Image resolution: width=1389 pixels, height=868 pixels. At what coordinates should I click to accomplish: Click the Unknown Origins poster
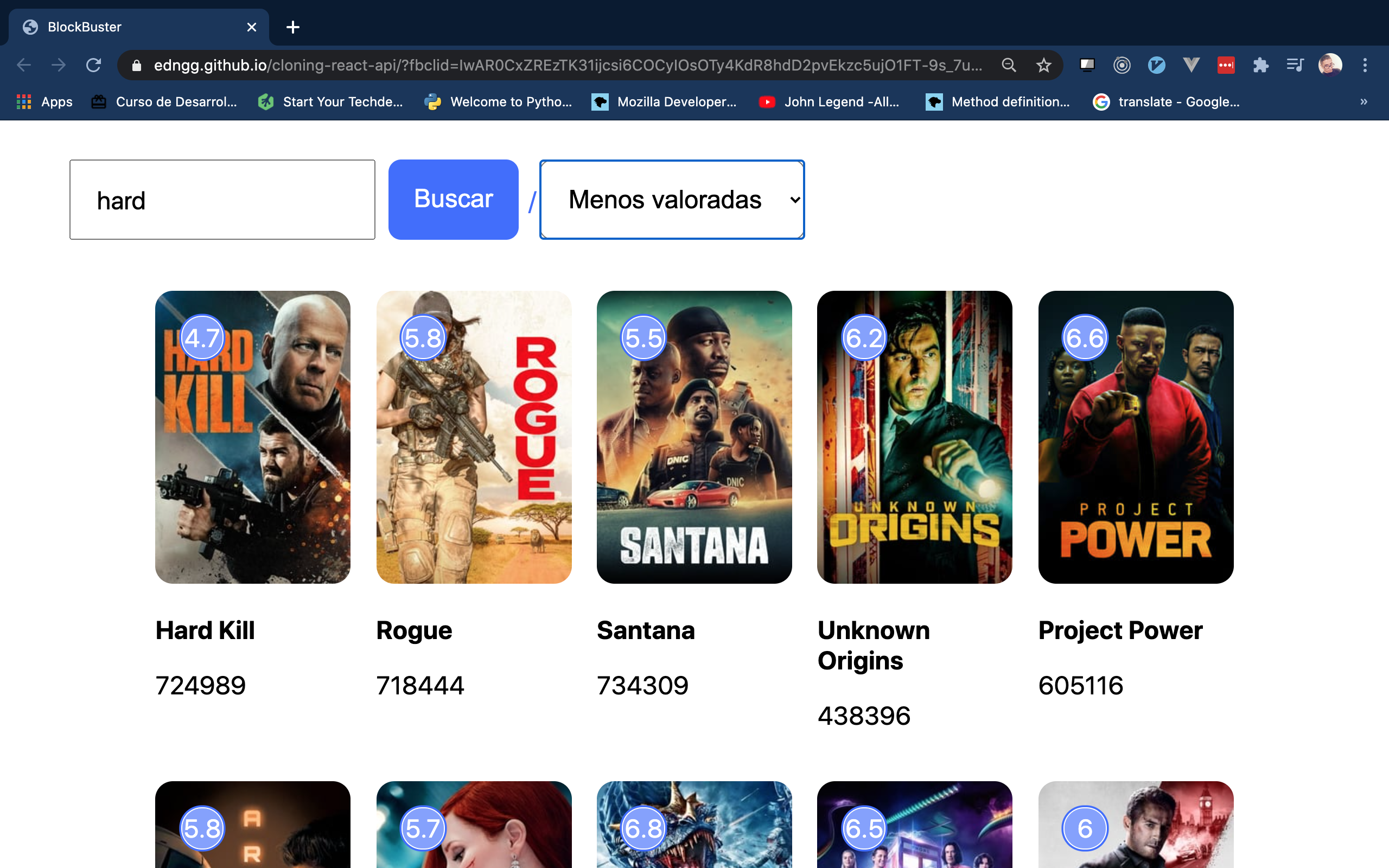[x=914, y=437]
